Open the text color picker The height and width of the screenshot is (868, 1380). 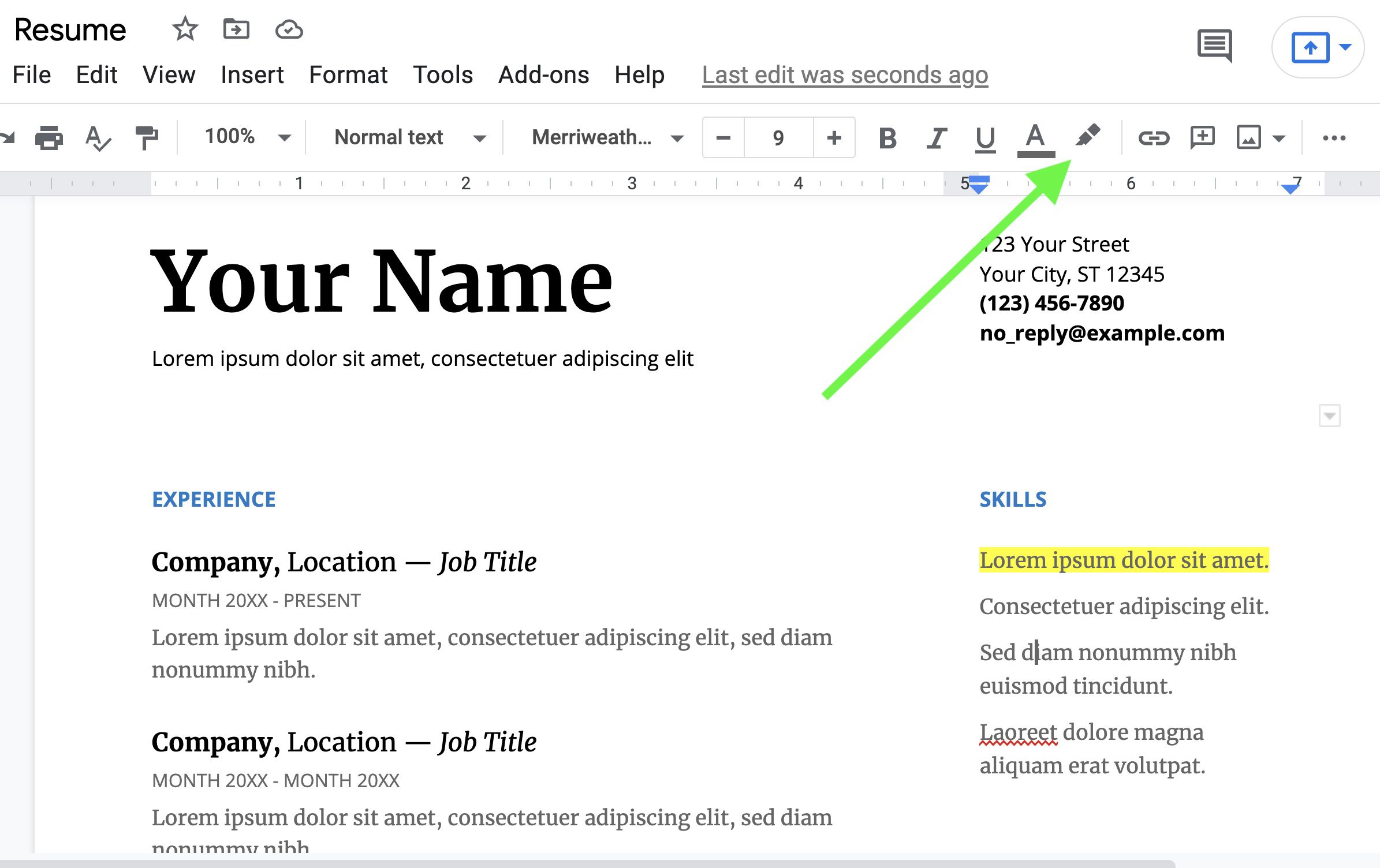[1036, 140]
